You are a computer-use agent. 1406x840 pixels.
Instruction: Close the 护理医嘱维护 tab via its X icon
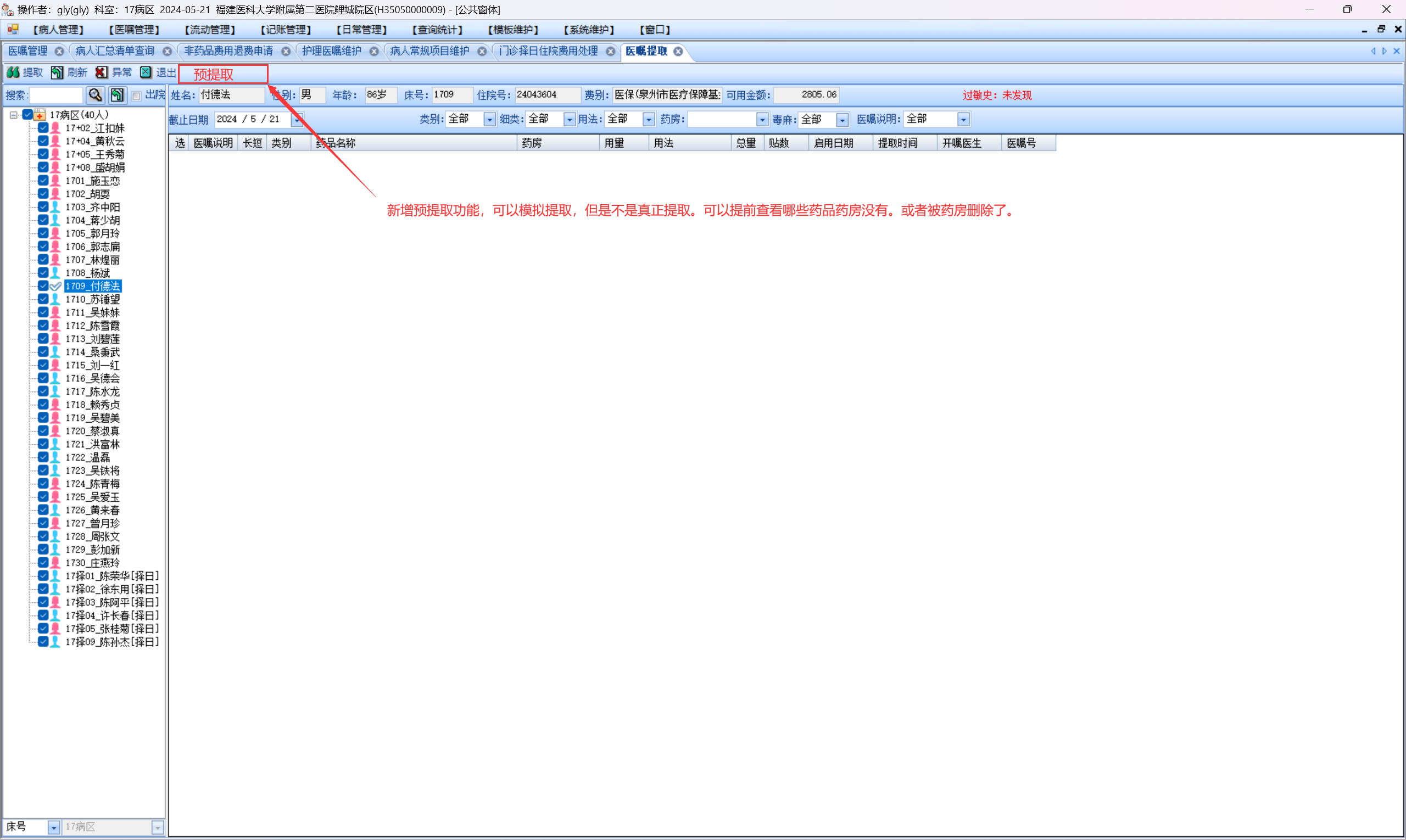point(373,51)
